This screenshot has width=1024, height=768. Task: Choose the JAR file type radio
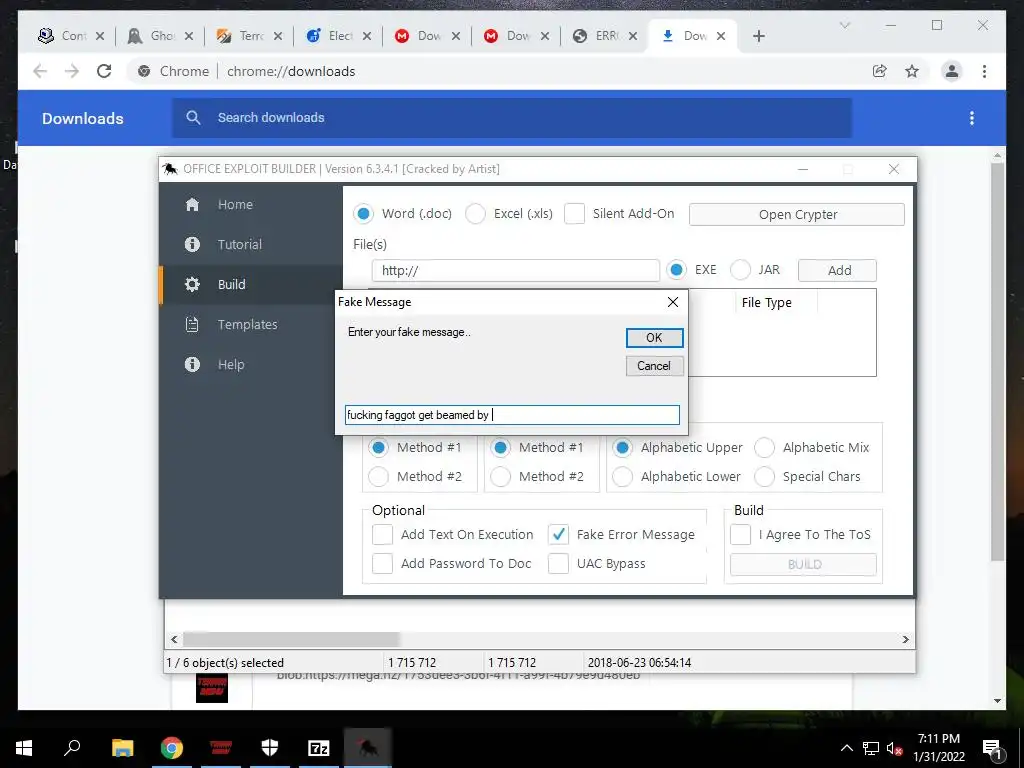pyautogui.click(x=741, y=270)
